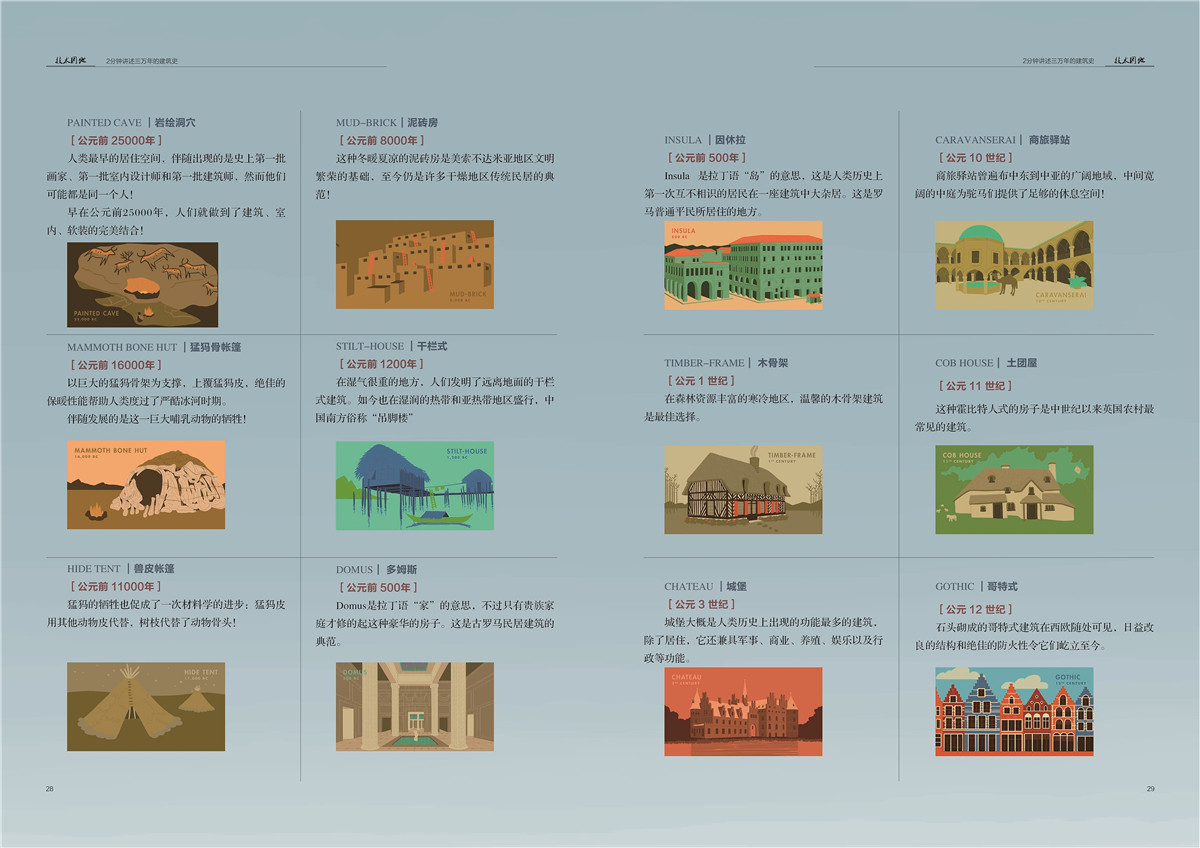Click page number 29
This screenshot has width=1200, height=848.
(1150, 789)
